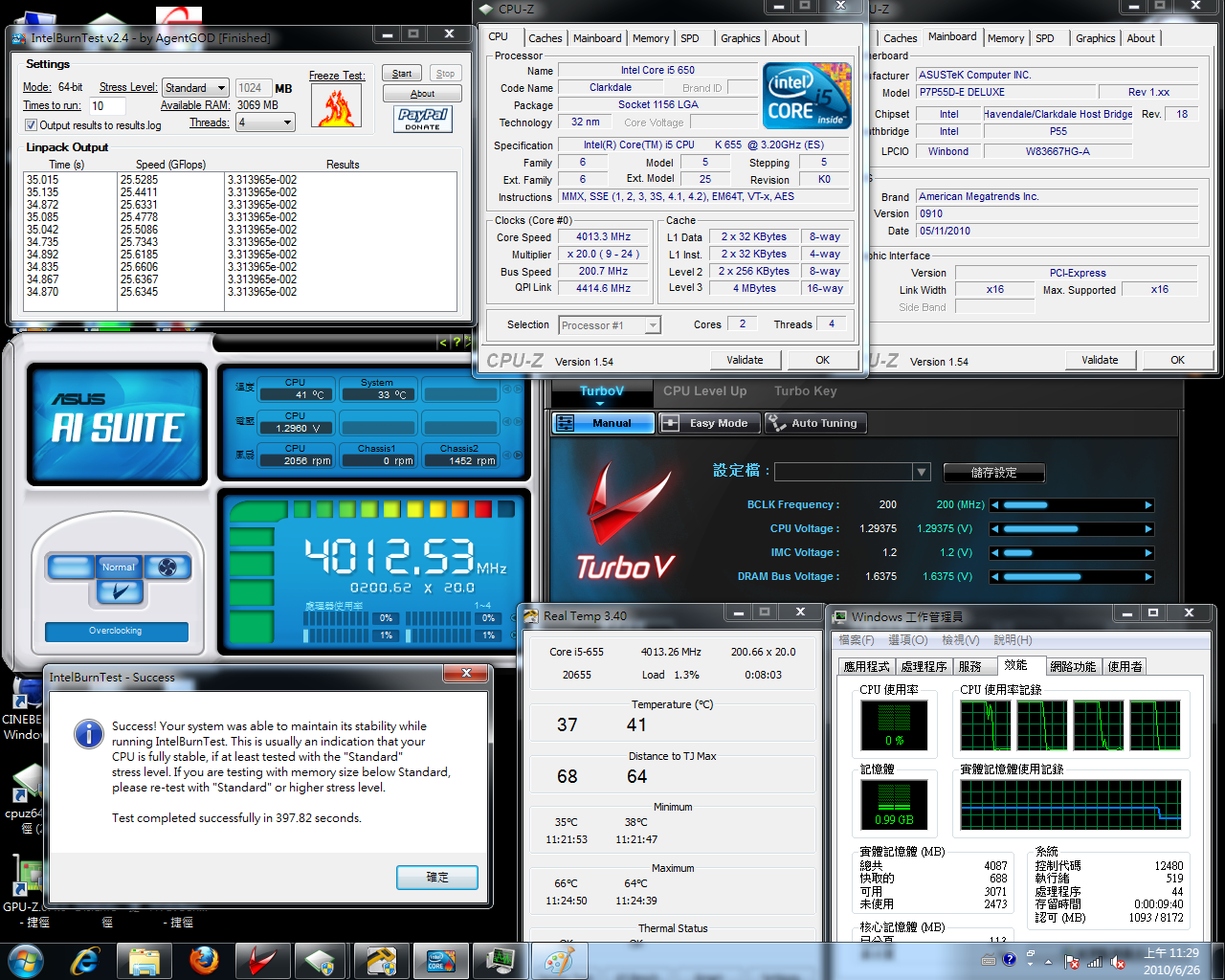Click the checkmark wing button in AI Suite

[x=121, y=592]
